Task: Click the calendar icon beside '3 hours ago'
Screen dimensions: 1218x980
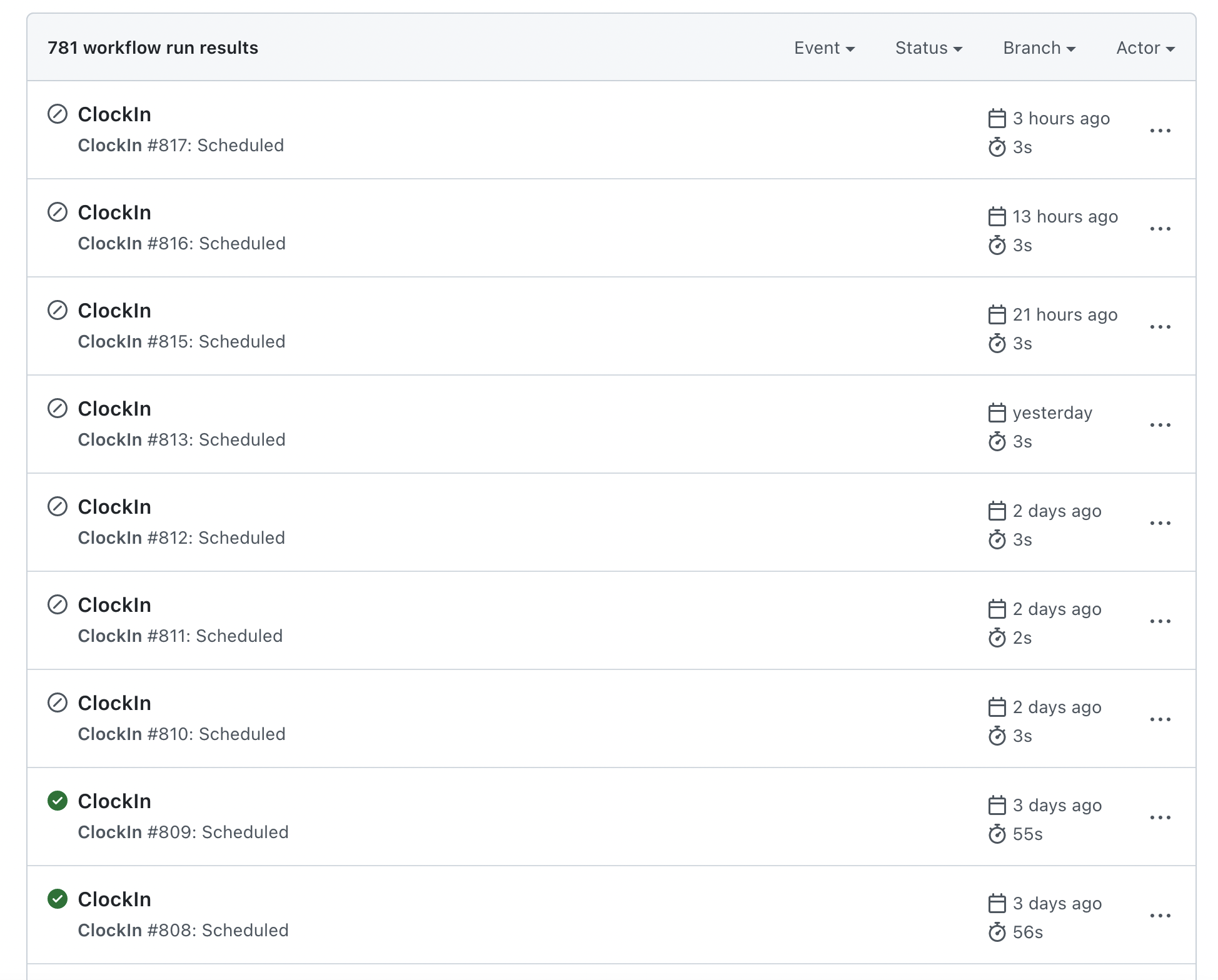Action: 997,118
